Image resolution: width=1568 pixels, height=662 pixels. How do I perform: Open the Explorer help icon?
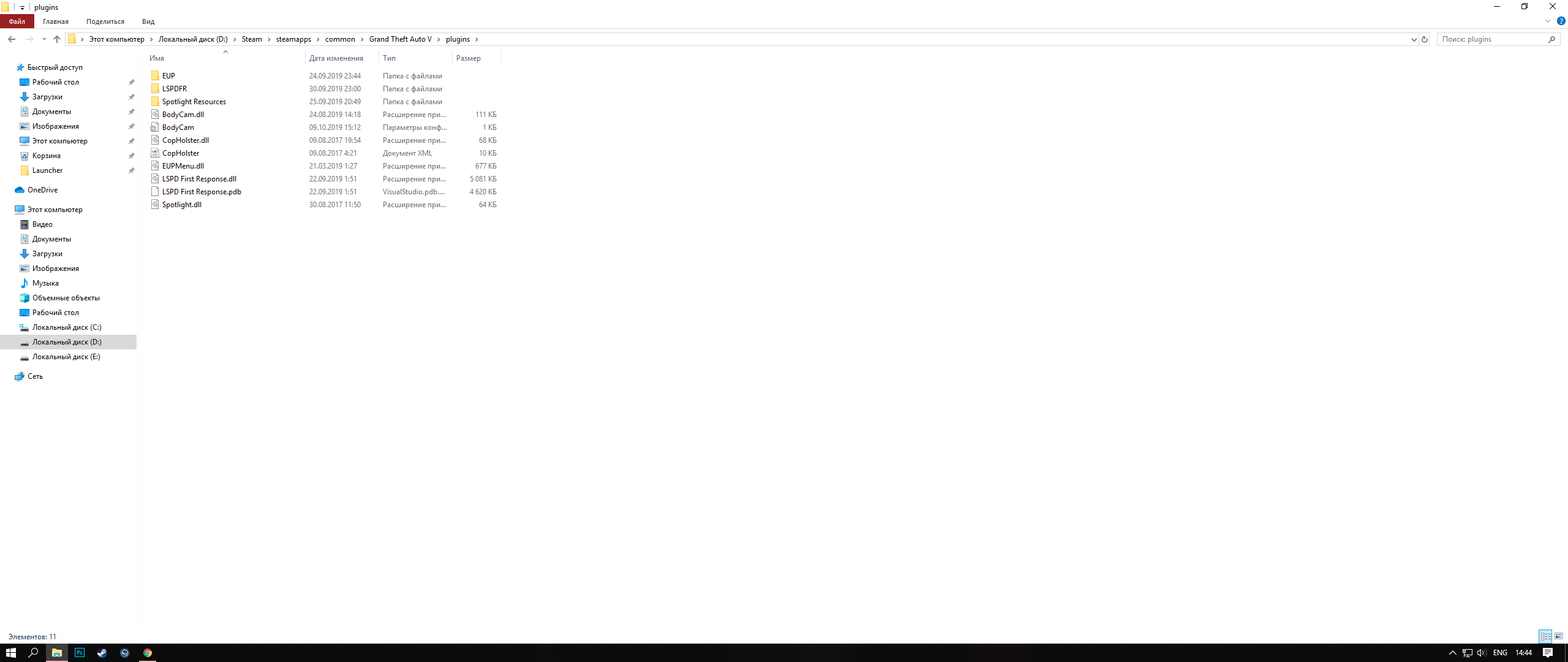(1561, 21)
